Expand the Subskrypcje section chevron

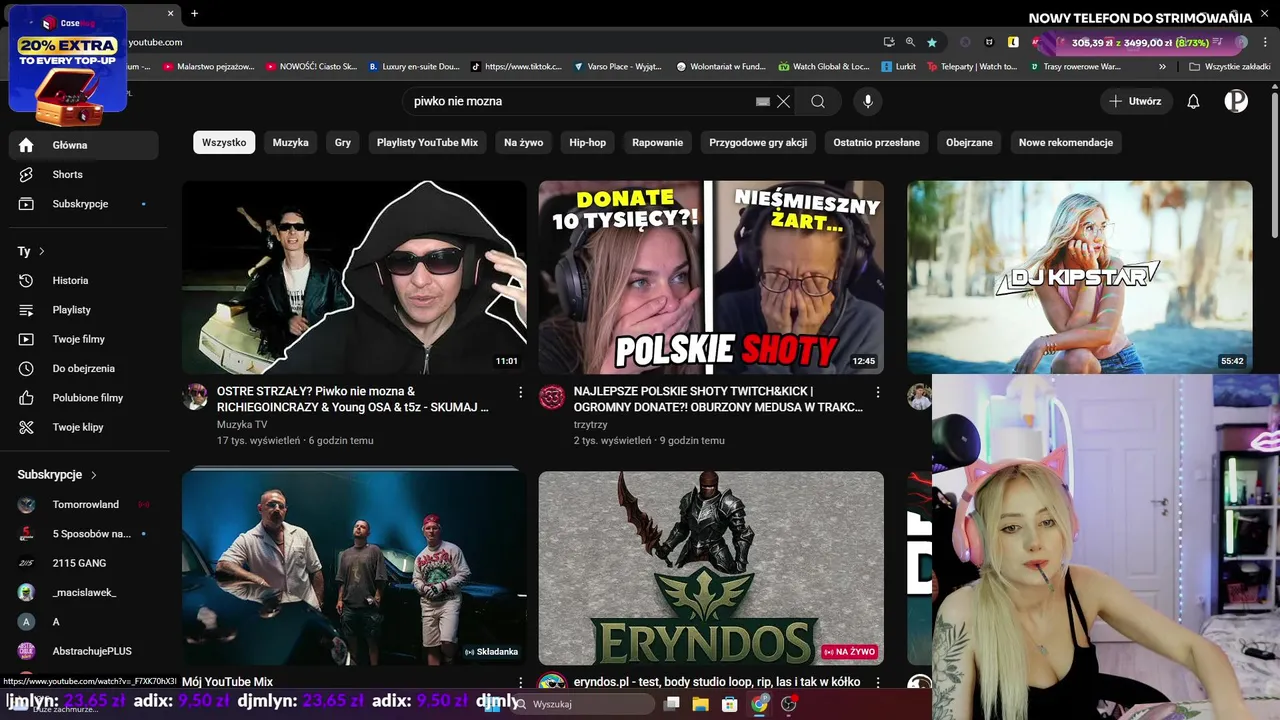pos(94,475)
